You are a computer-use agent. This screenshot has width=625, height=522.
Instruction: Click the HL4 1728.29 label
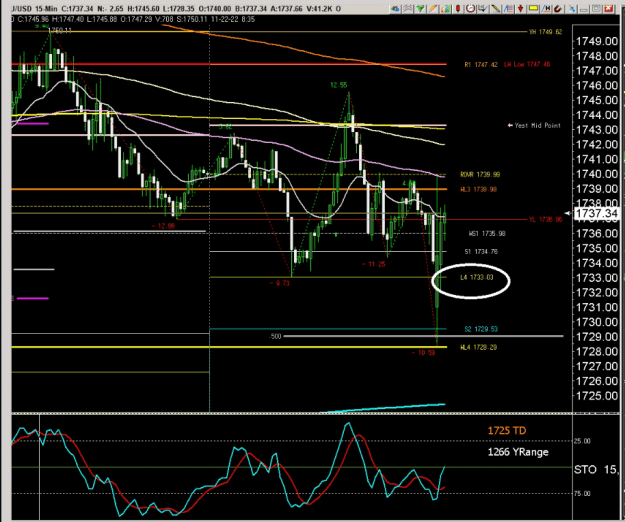(478, 347)
